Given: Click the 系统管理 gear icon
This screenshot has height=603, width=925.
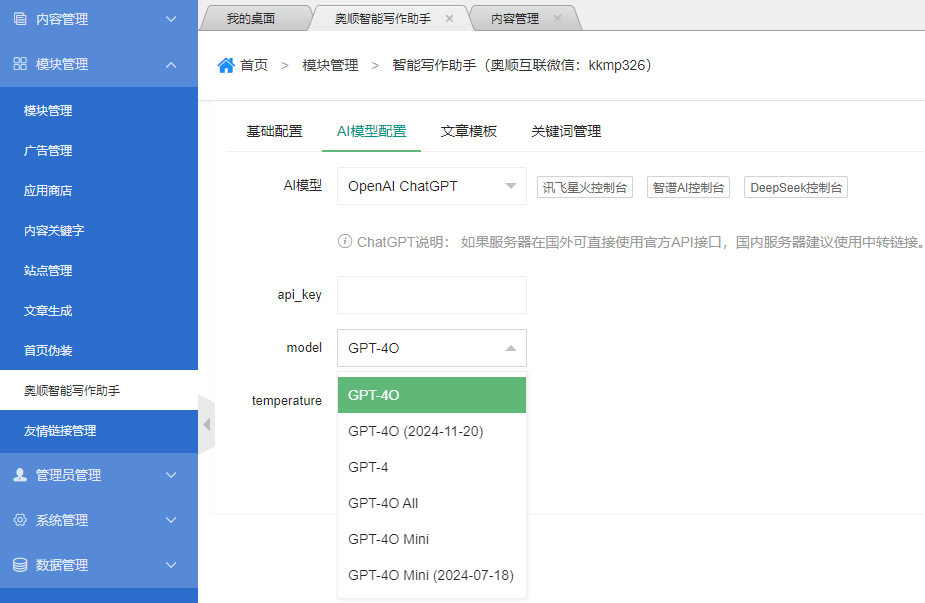Looking at the screenshot, I should pos(20,520).
